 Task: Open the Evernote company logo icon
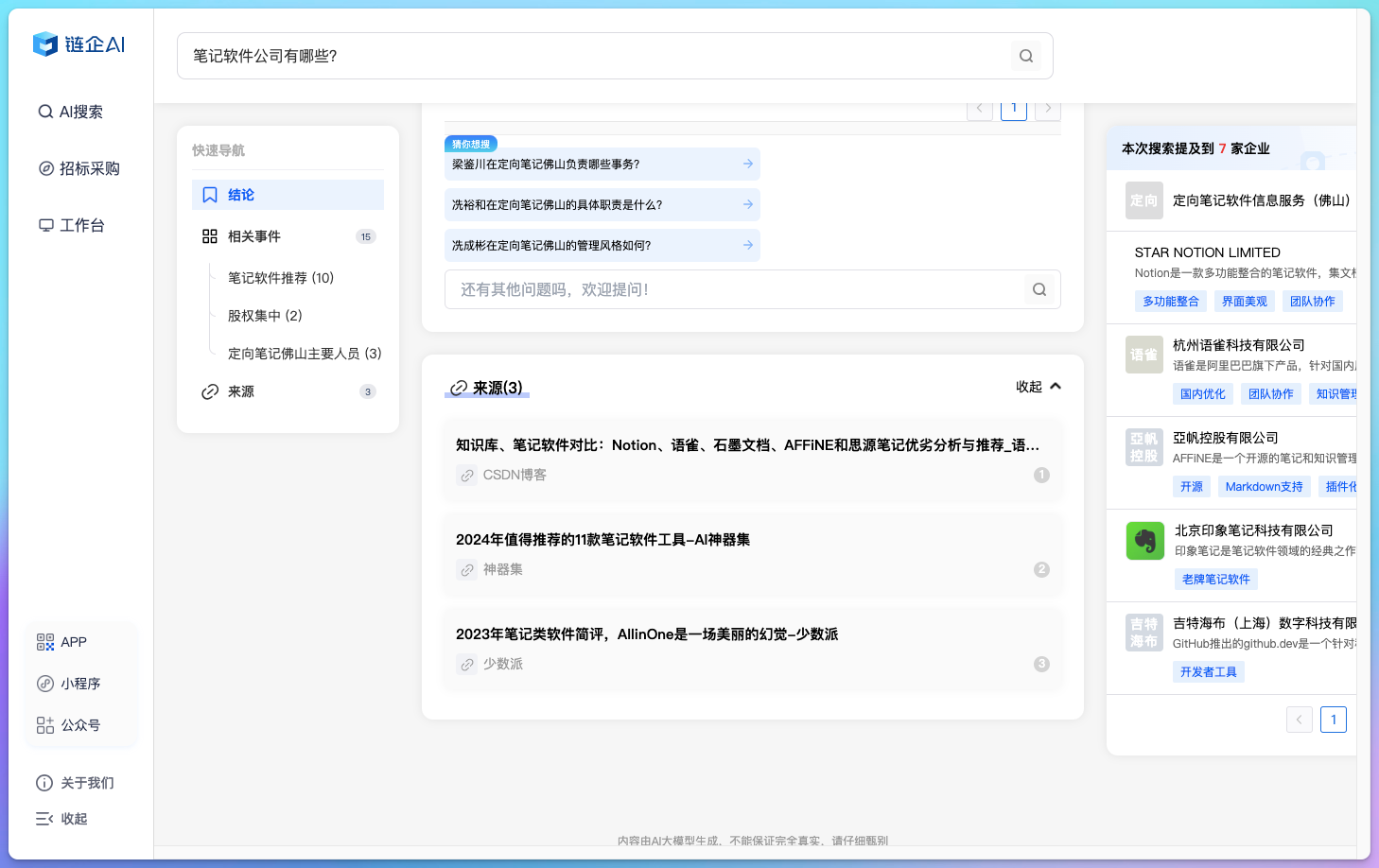coord(1144,541)
